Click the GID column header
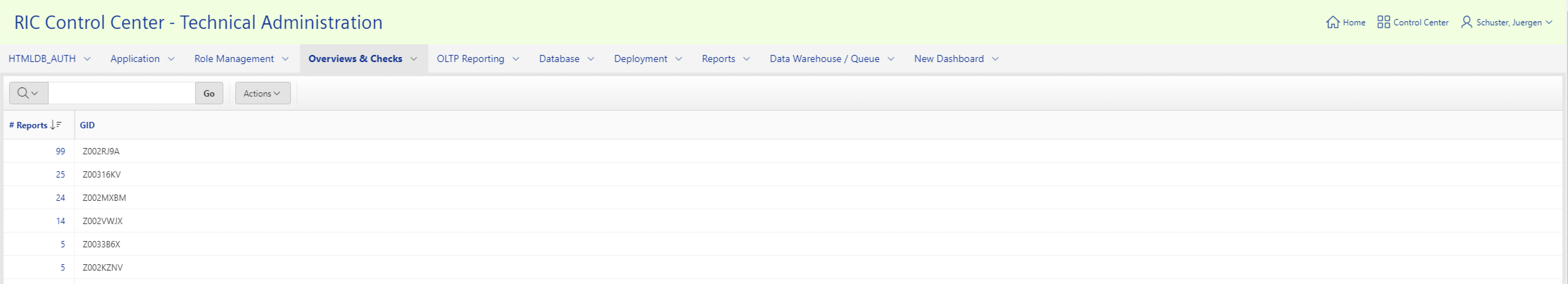Image resolution: width=1568 pixels, height=284 pixels. point(87,125)
